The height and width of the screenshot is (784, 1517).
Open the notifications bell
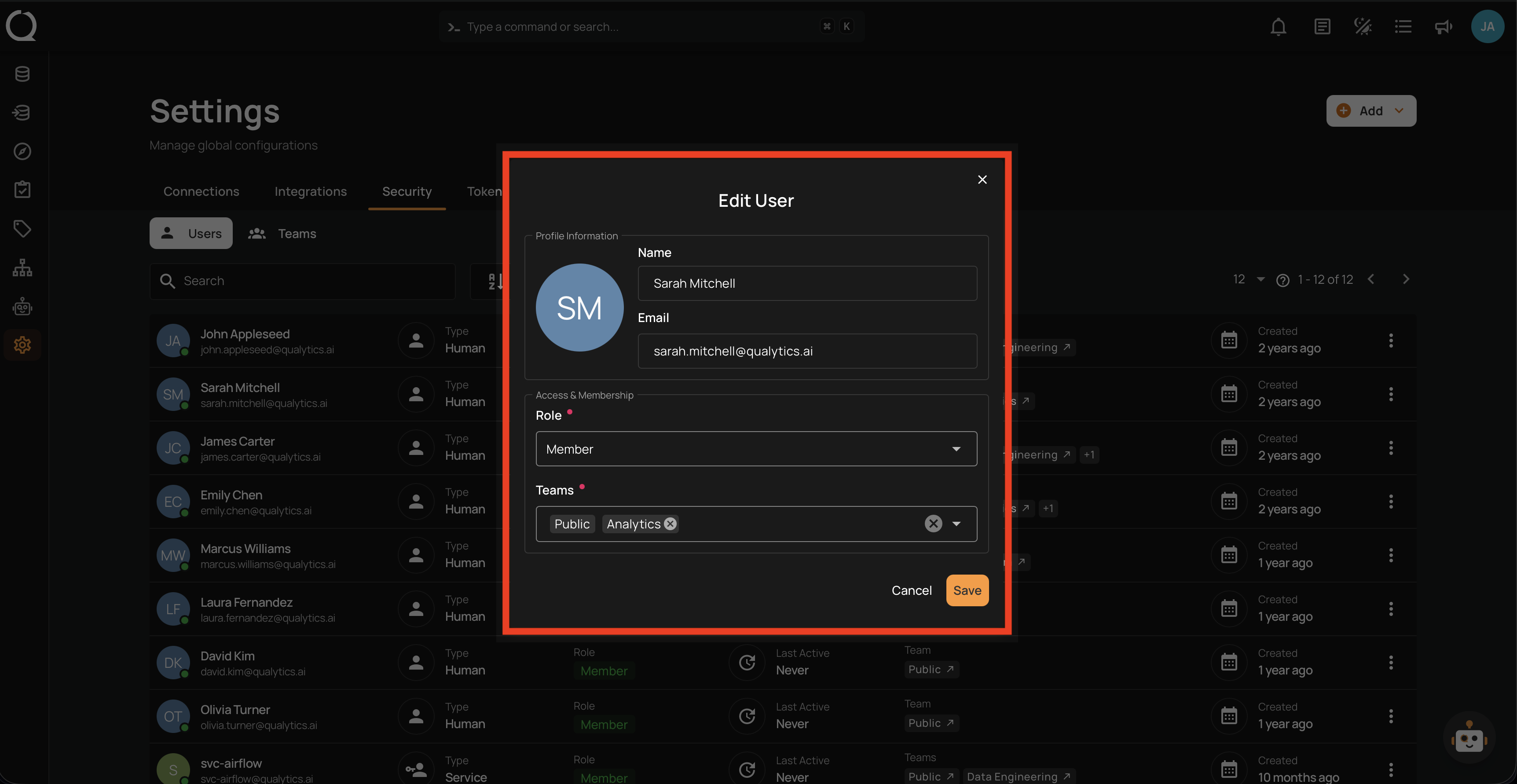1278,26
